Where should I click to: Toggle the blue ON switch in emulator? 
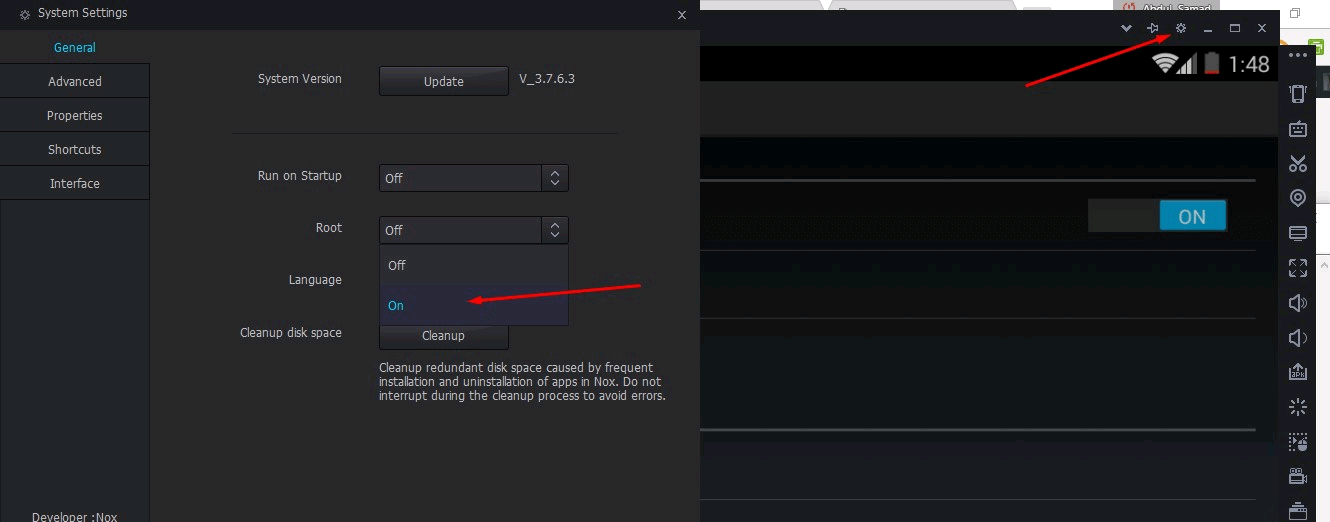(1192, 216)
